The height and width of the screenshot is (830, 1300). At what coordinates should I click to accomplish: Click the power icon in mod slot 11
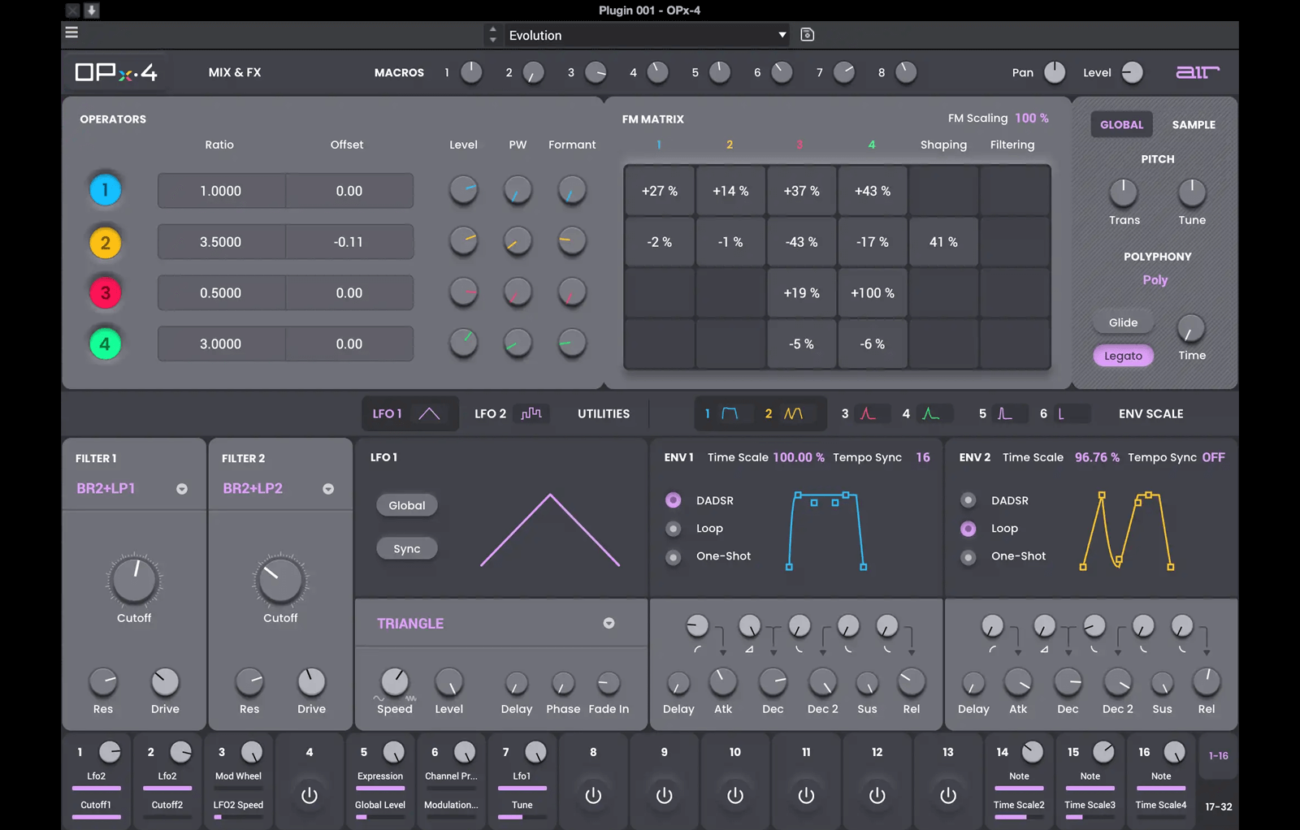point(806,796)
